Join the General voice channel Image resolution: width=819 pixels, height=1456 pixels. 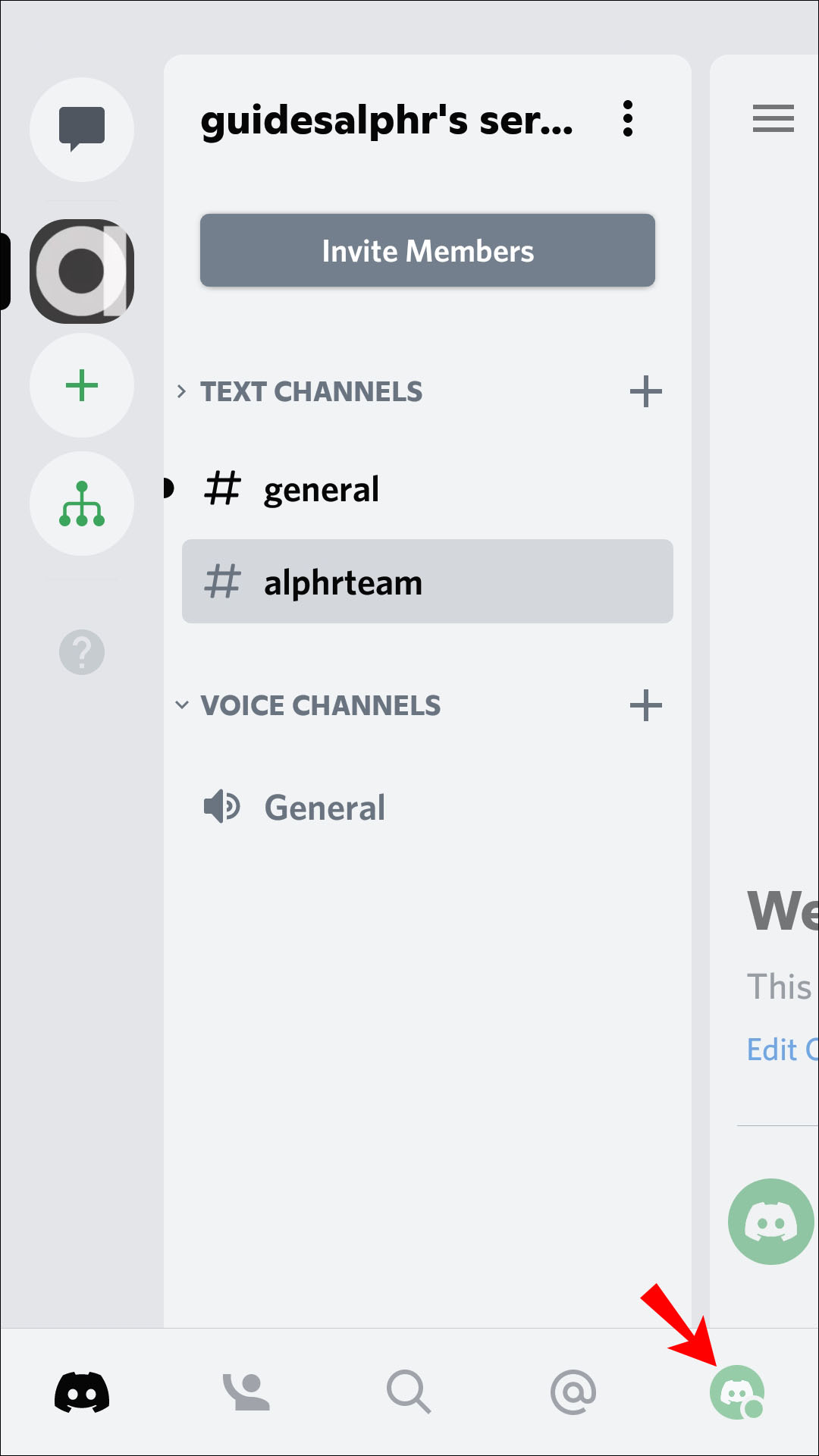[325, 808]
